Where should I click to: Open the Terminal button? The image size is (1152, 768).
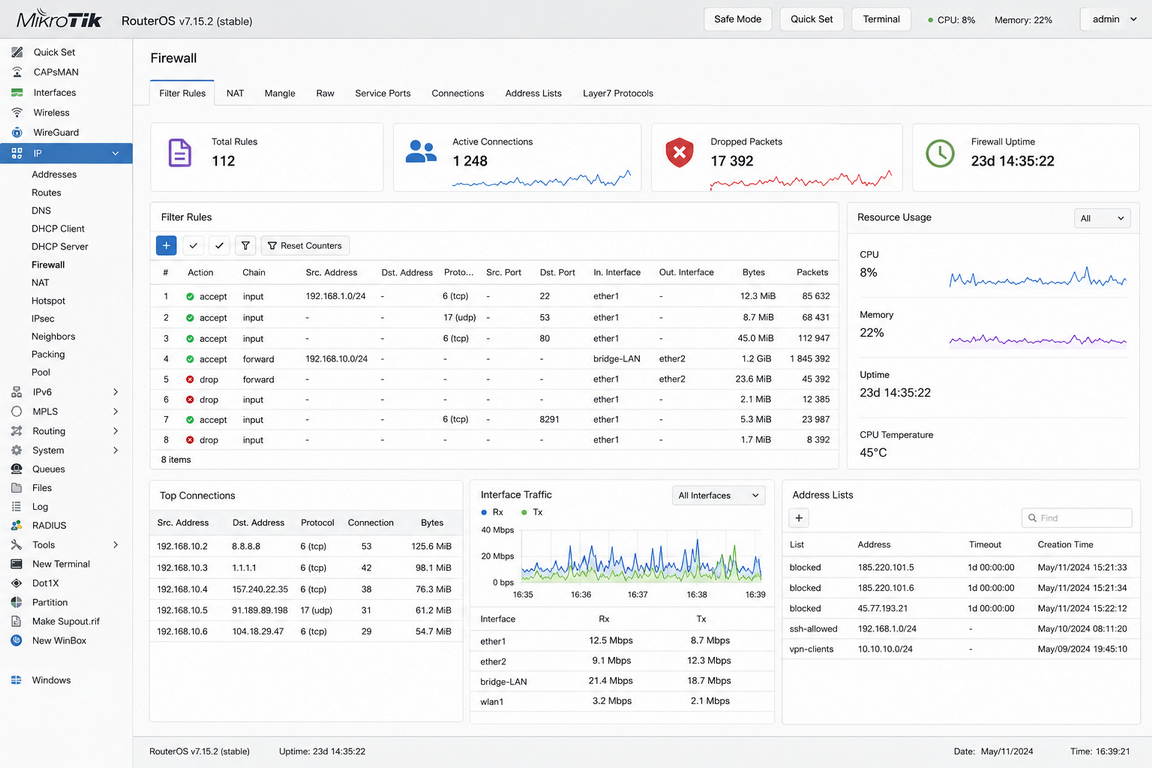tap(882, 19)
